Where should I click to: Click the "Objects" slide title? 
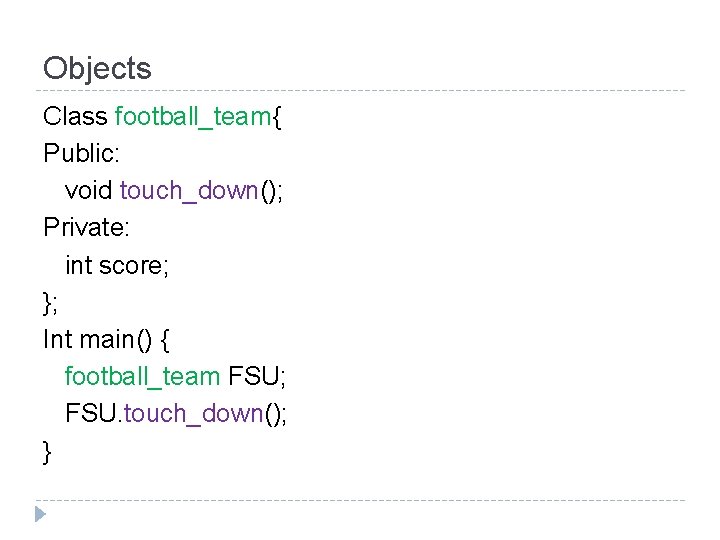click(x=97, y=69)
